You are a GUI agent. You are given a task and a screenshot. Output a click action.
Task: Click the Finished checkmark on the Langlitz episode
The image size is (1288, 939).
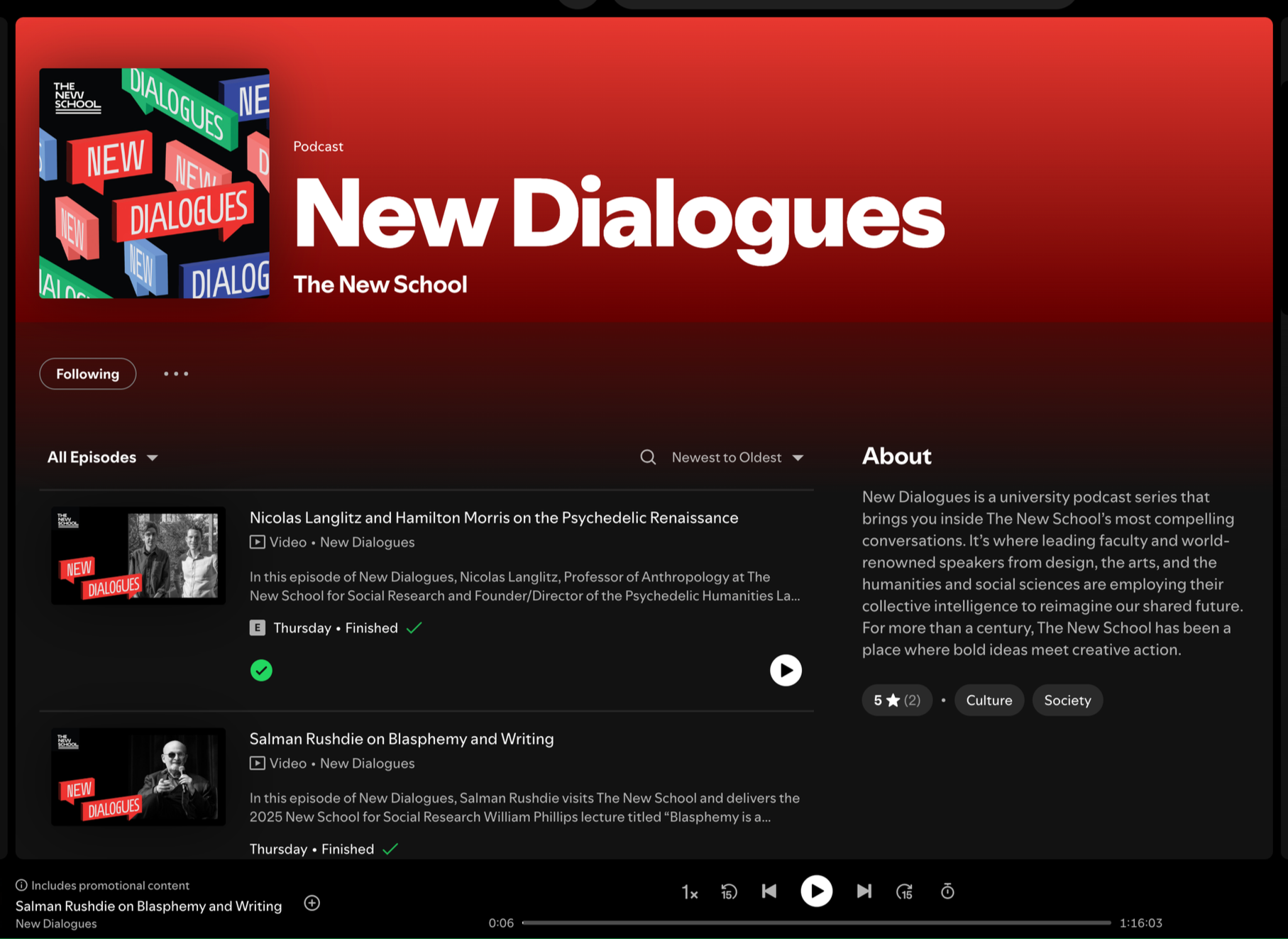click(x=414, y=627)
